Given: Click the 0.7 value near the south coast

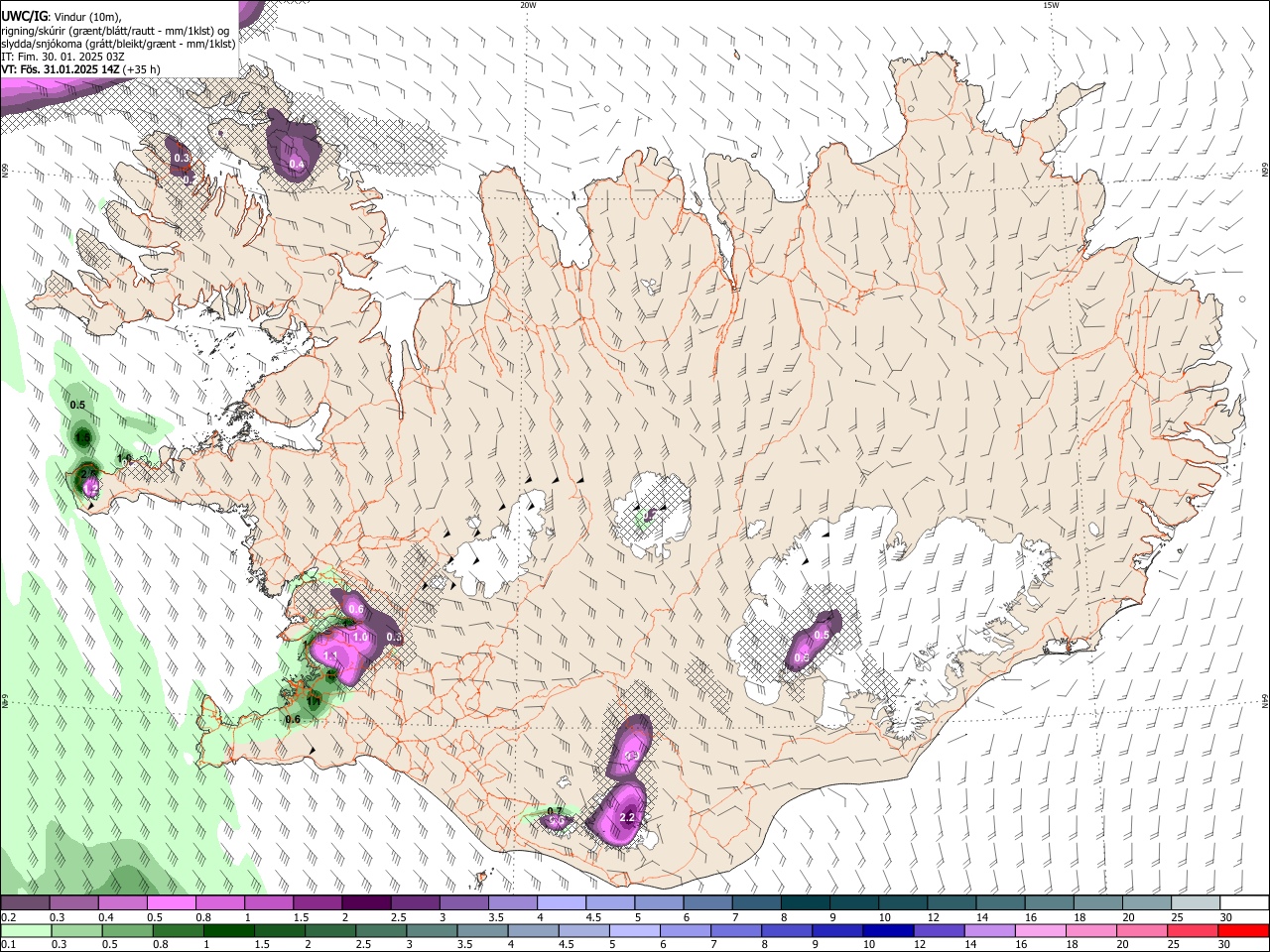Looking at the screenshot, I should (555, 811).
